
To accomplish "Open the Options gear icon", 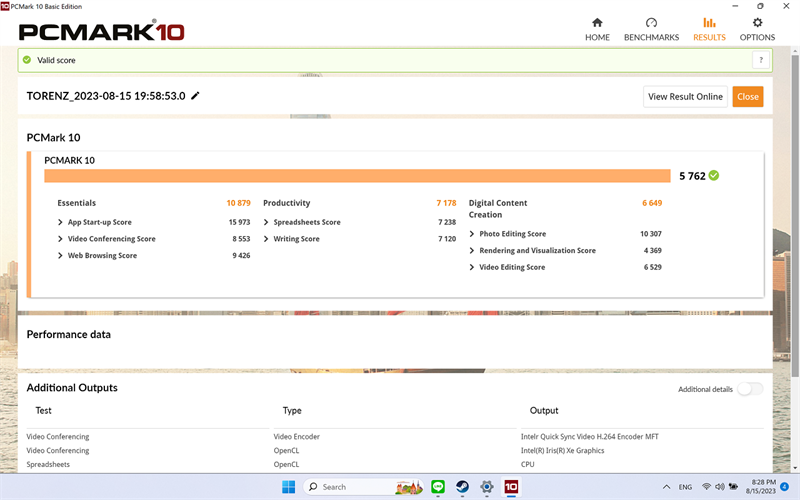I will [757, 22].
